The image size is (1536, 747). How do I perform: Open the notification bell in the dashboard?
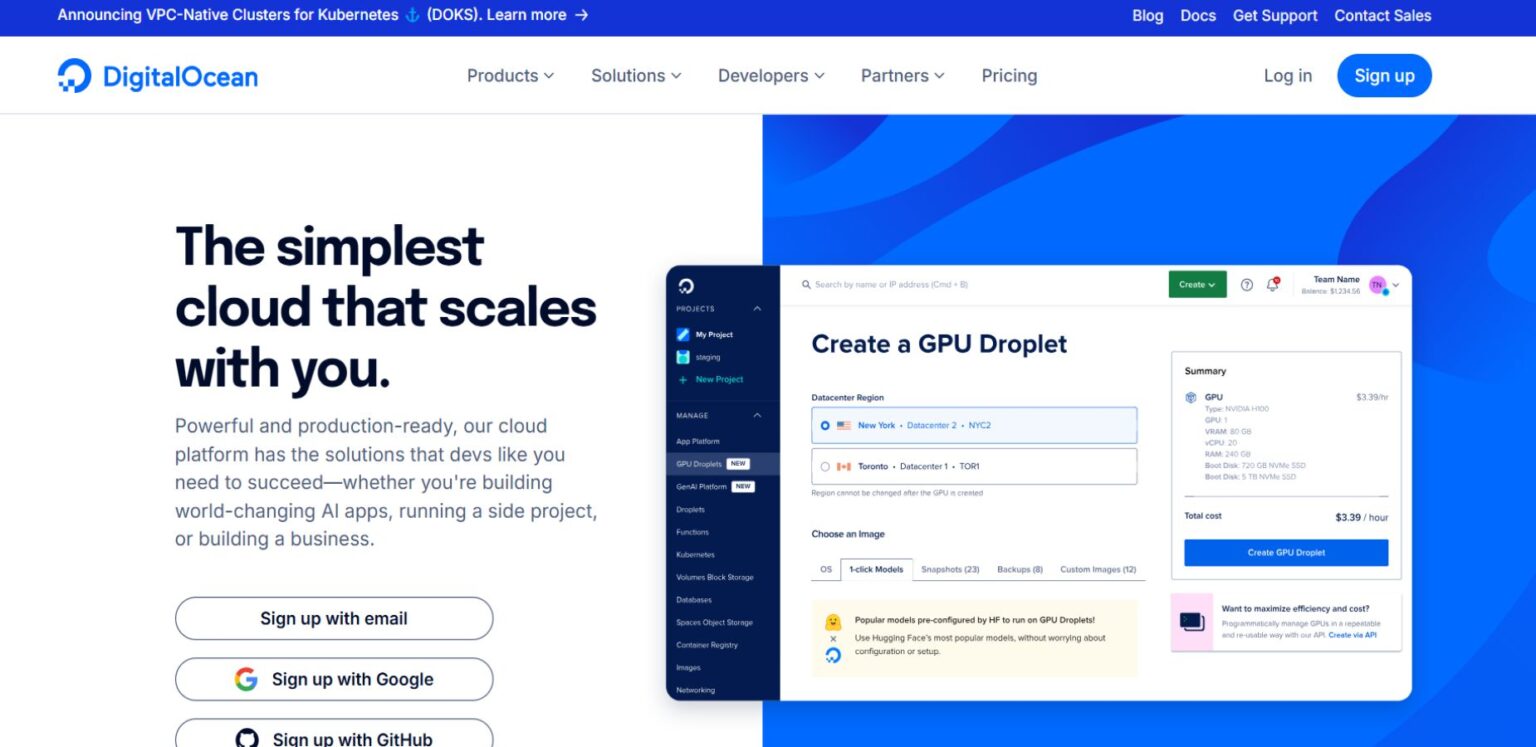(x=1271, y=285)
